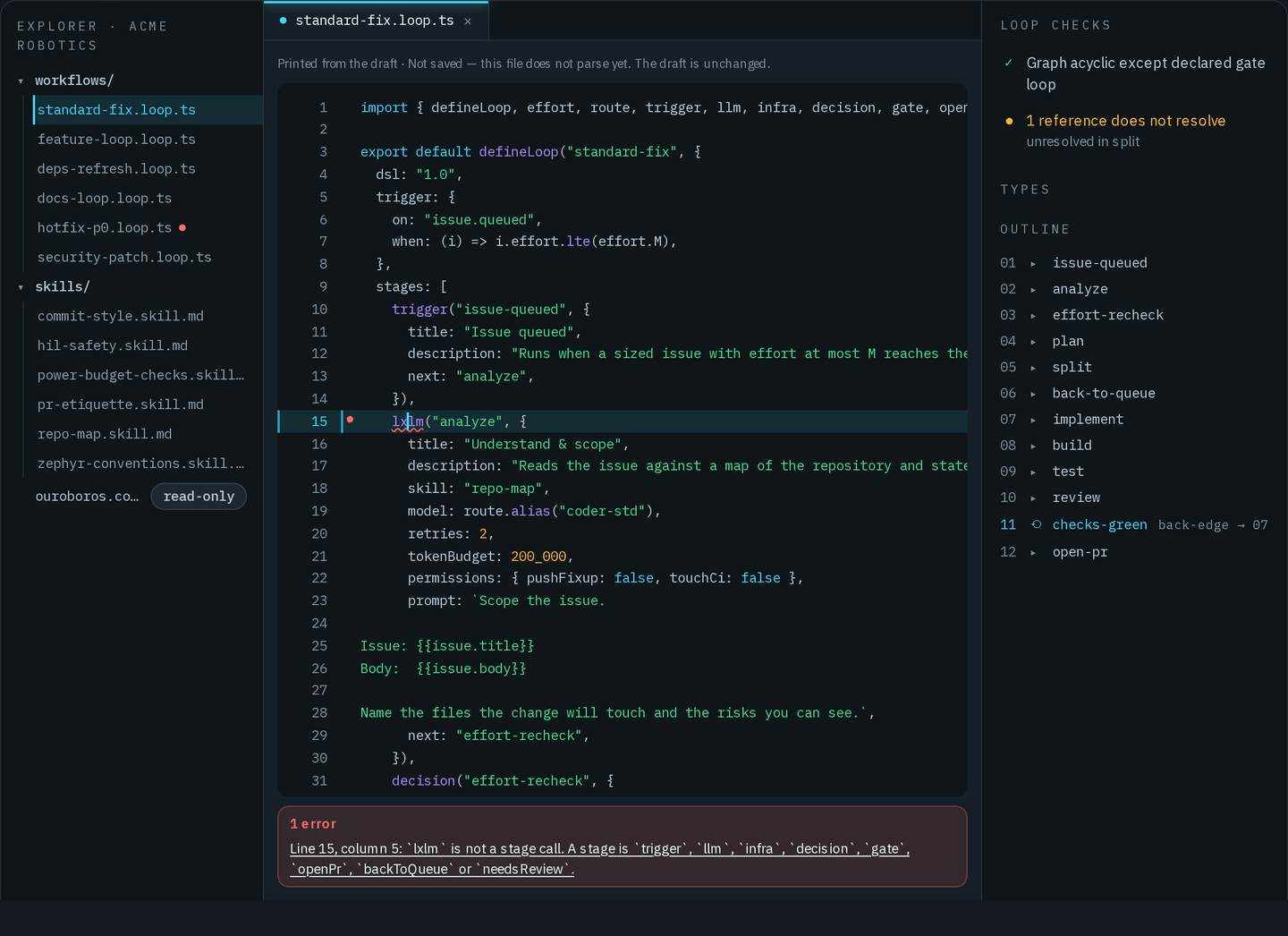Collapse the workflows/ folder

(x=21, y=81)
